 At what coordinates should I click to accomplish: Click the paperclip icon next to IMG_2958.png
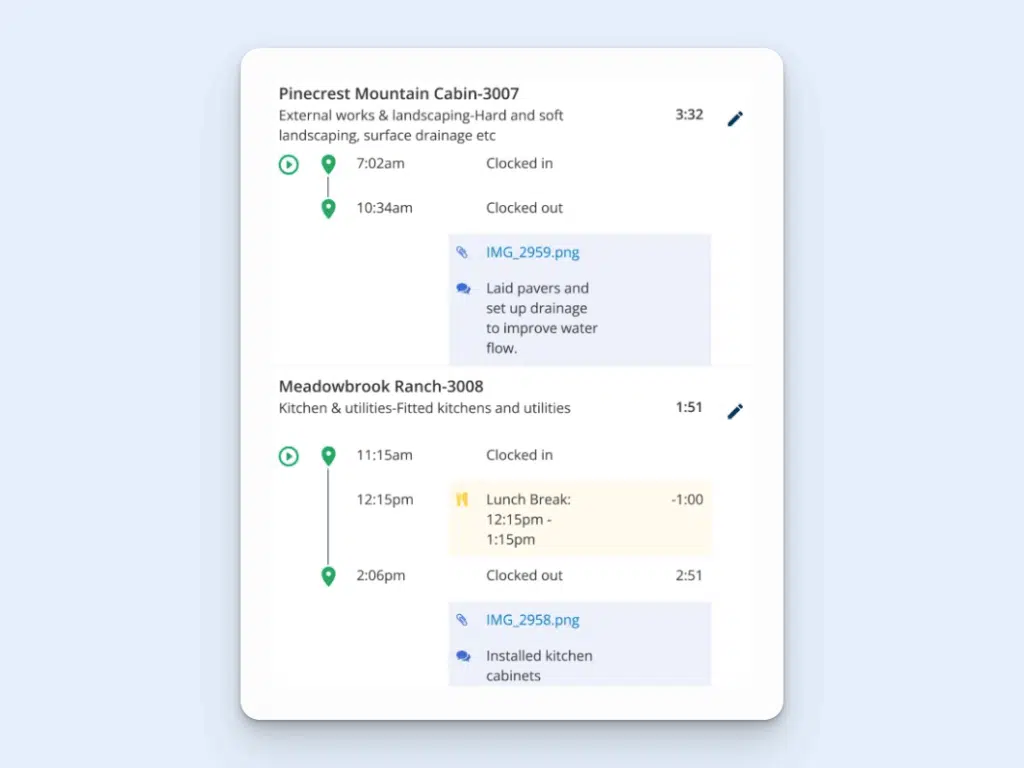(x=462, y=620)
